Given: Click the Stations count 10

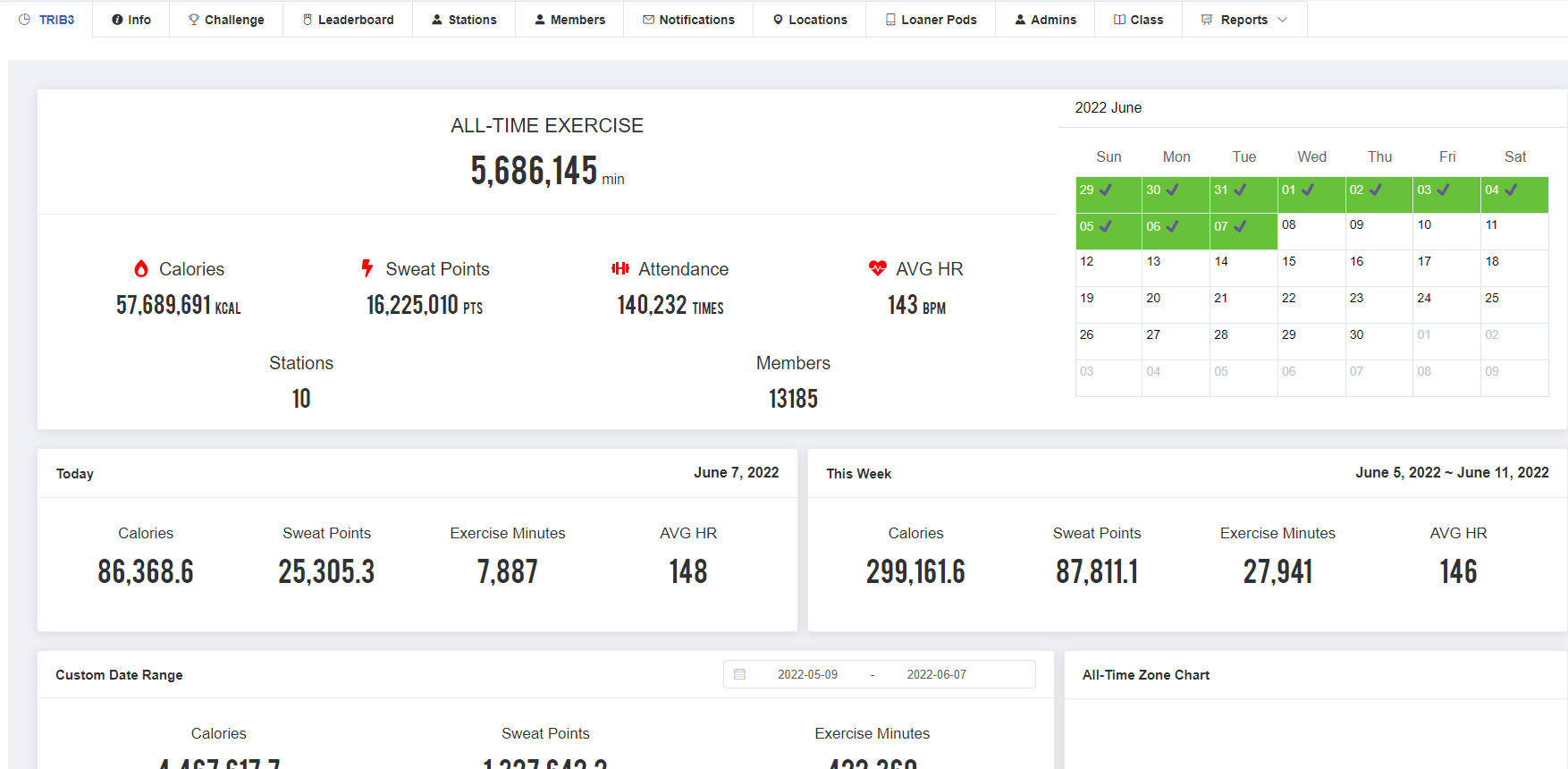Looking at the screenshot, I should click(301, 399).
